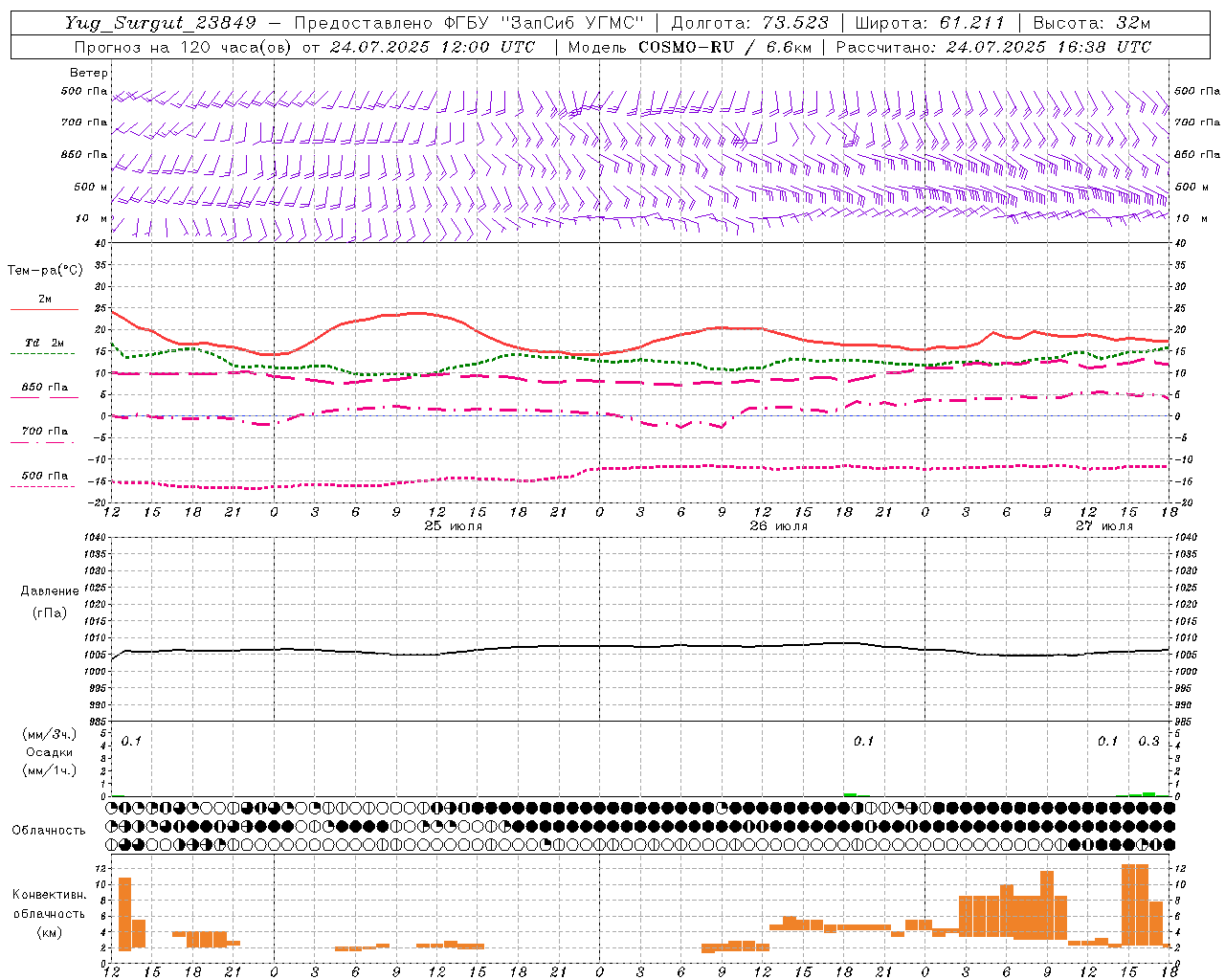Click the green precipitation bar at 18h on 26 июля
1225x980 pixels.
(x=850, y=794)
